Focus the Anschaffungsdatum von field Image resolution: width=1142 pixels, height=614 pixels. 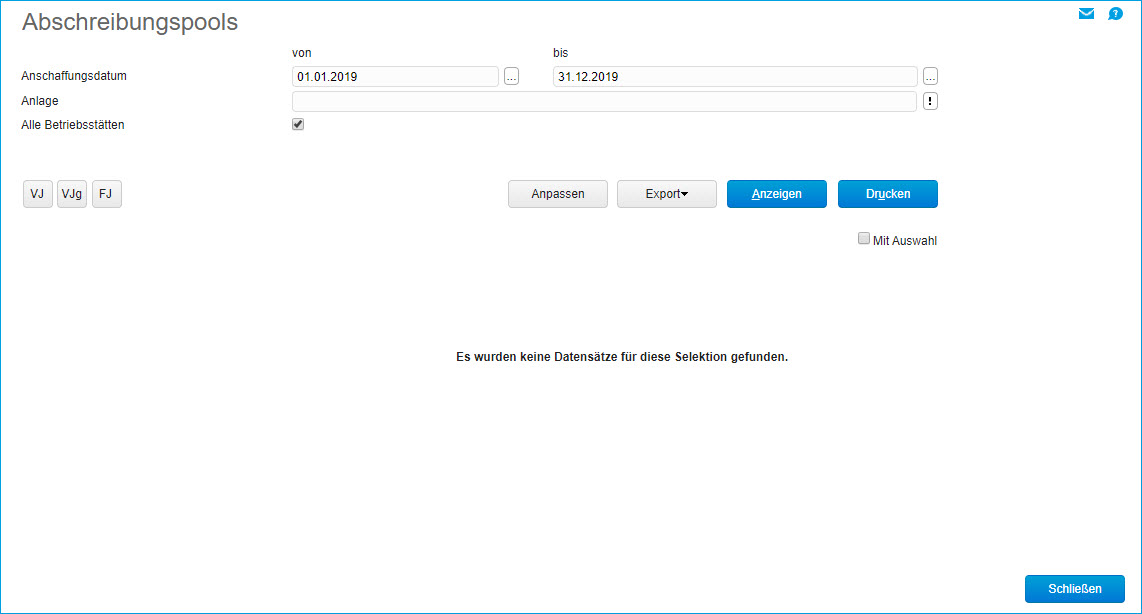pyautogui.click(x=395, y=77)
